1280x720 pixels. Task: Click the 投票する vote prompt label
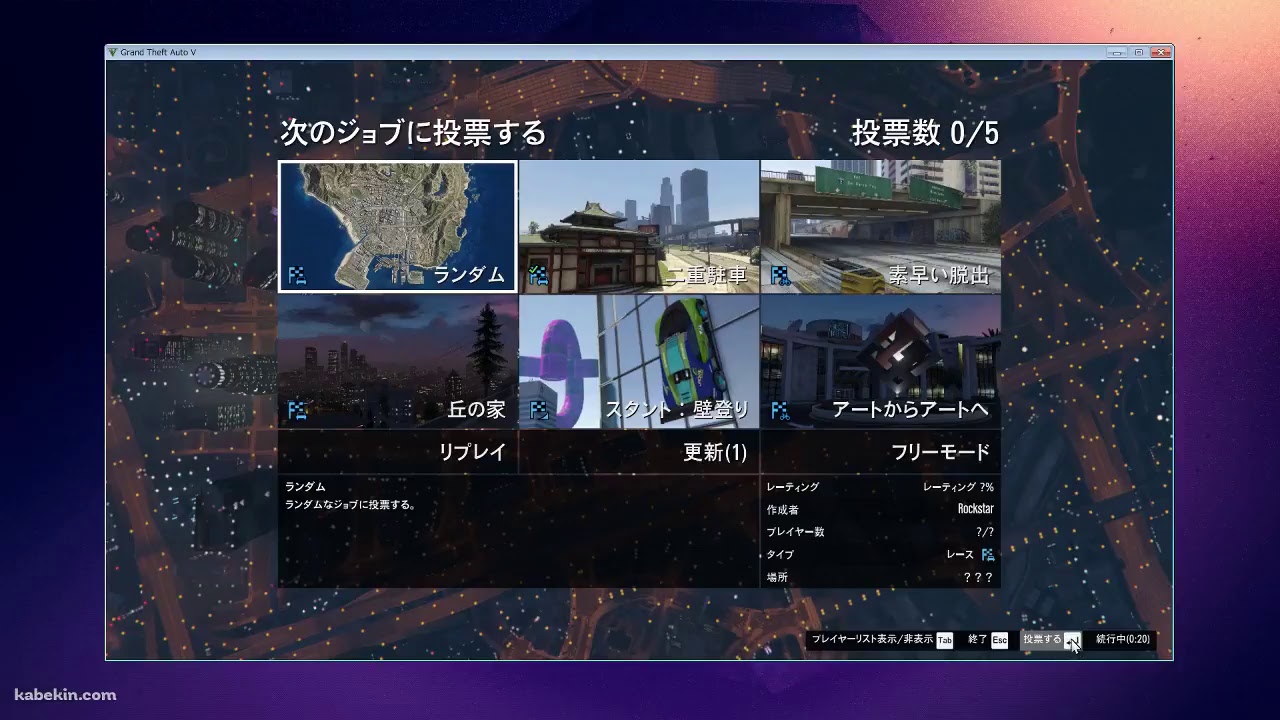[1042, 639]
